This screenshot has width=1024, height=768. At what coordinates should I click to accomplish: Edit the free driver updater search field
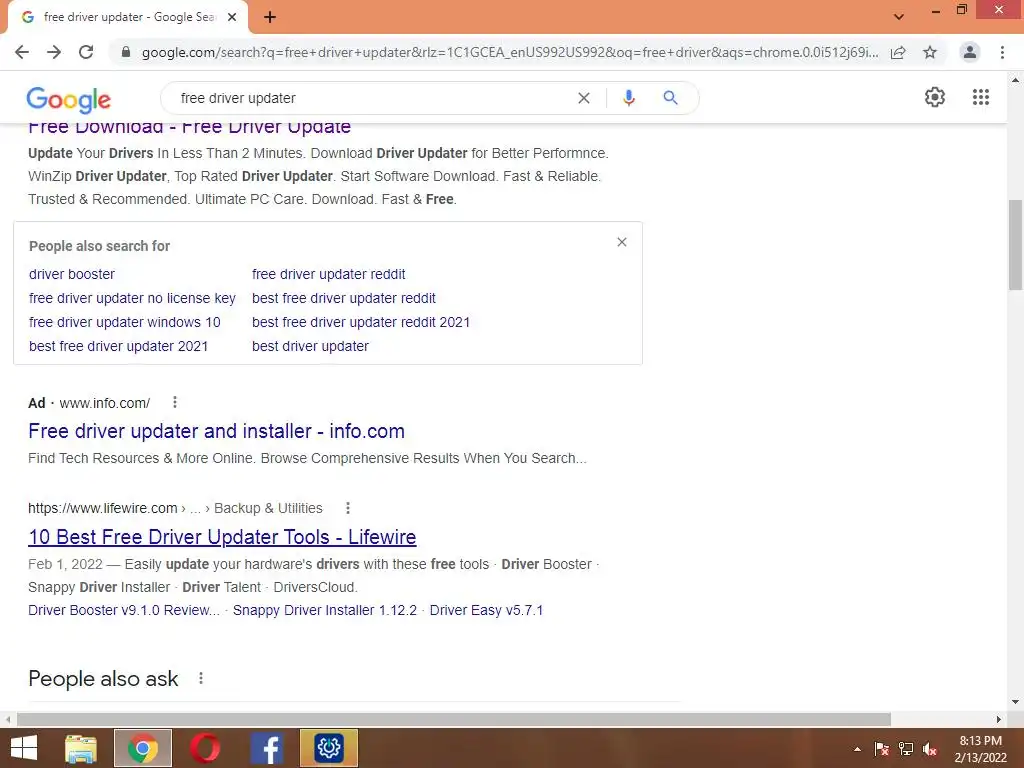372,98
